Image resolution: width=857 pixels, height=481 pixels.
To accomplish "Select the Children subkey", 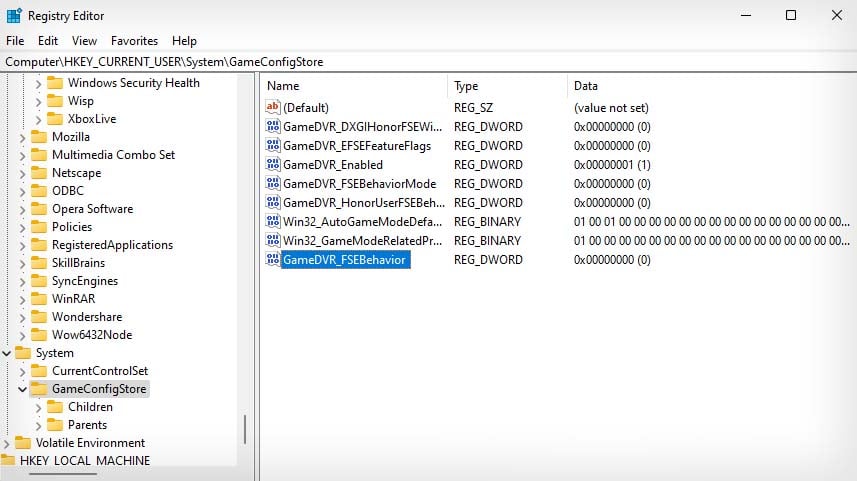I will pos(90,407).
